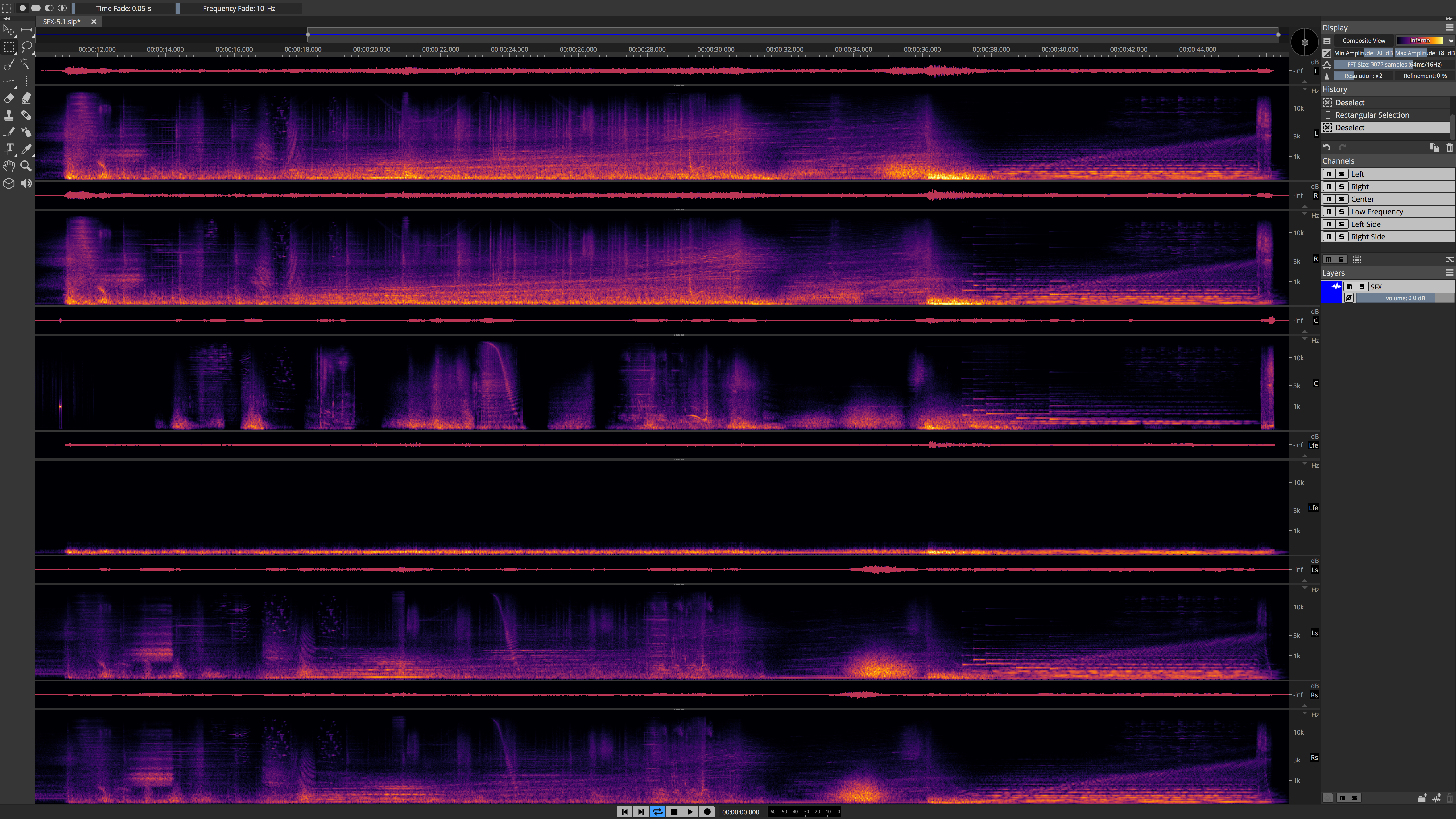Activate the Zoom tool
The width and height of the screenshot is (1456, 819).
26,166
